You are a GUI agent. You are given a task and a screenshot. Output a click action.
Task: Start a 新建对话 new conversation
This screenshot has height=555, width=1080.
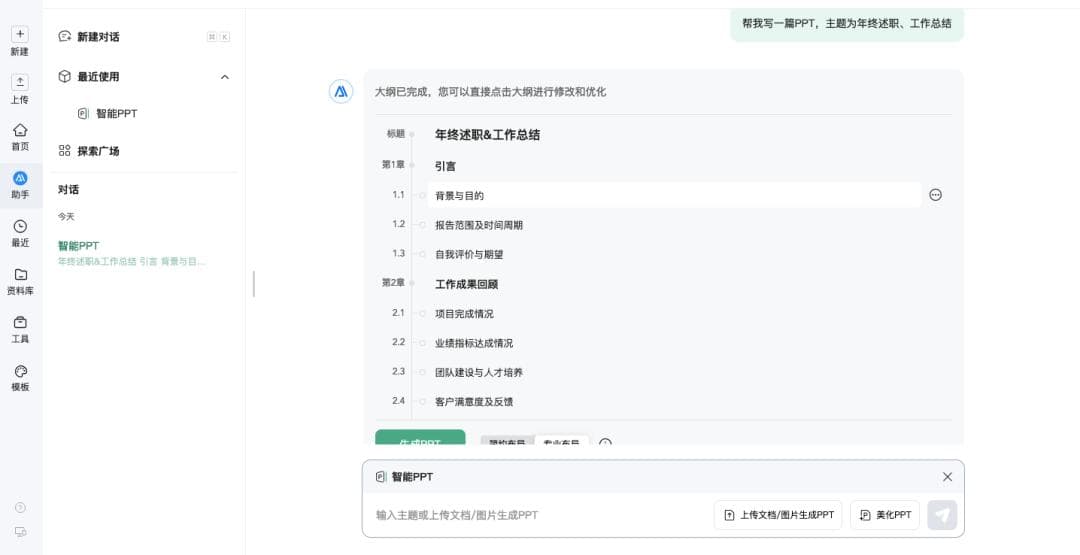[98, 37]
